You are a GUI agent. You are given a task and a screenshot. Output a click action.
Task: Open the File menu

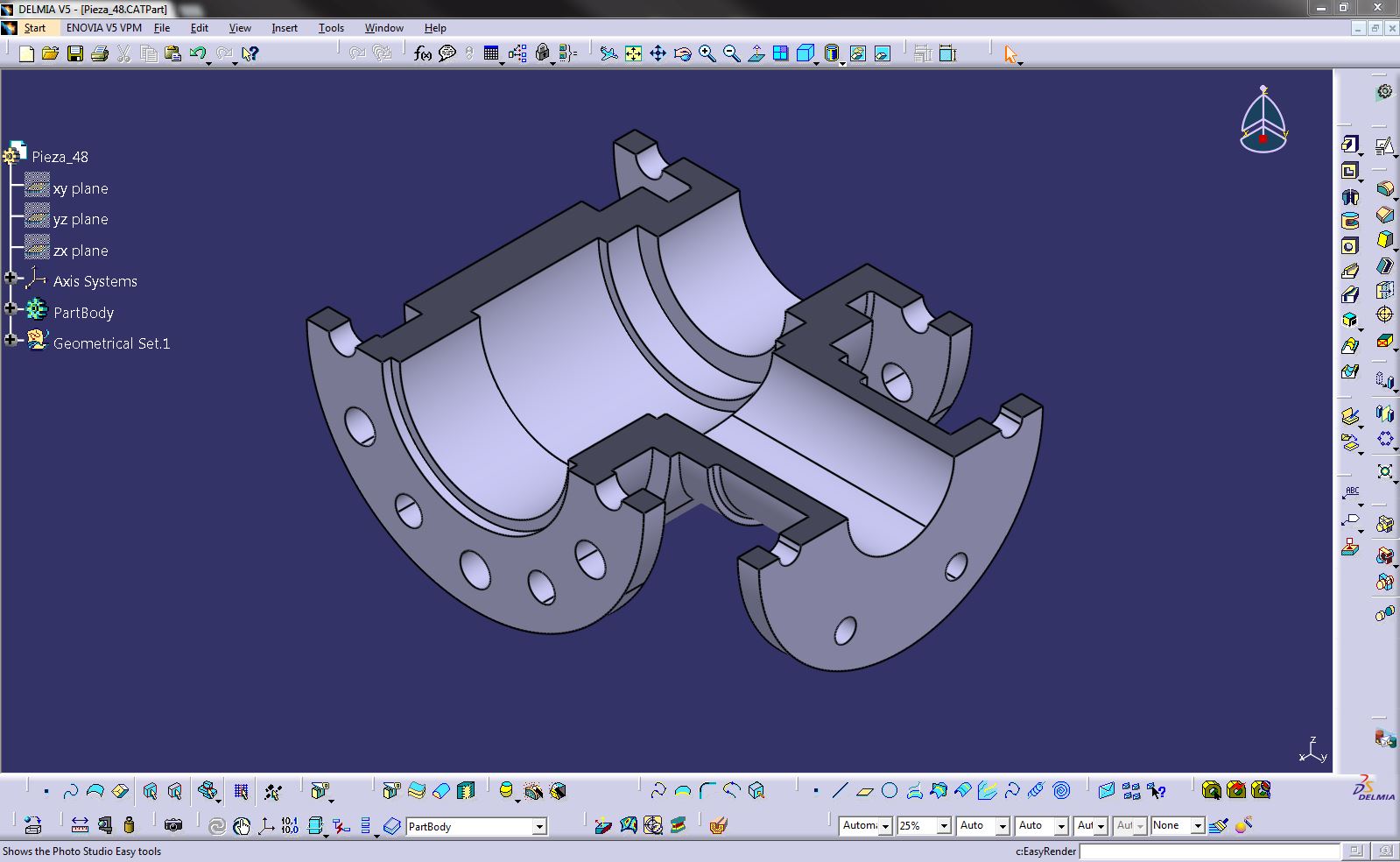coord(162,28)
